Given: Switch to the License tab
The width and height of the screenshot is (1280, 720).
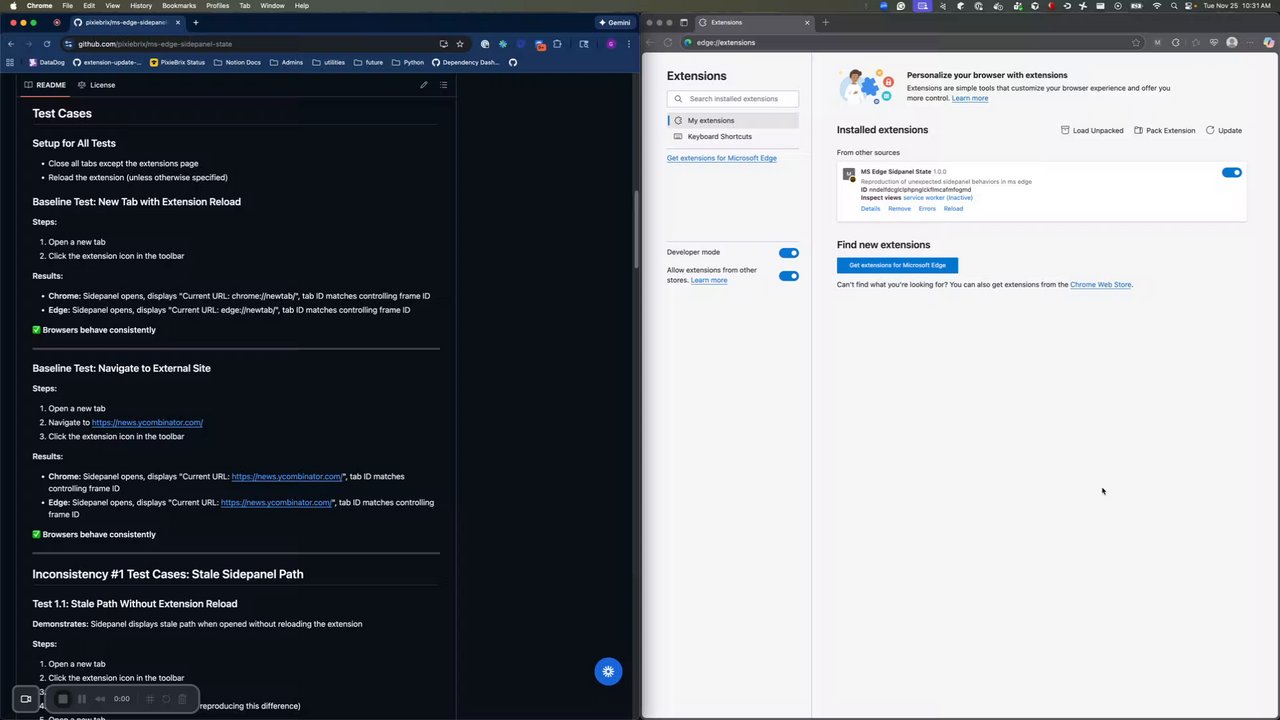Looking at the screenshot, I should pyautogui.click(x=97, y=85).
